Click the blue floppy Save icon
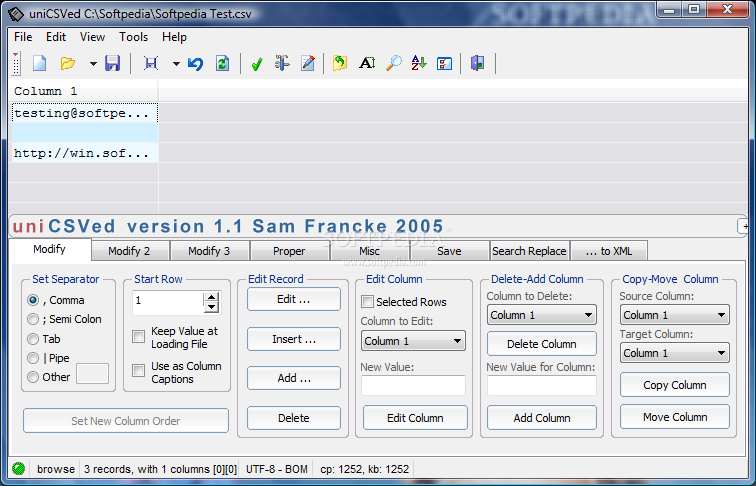Screen dimensions: 756x486 tap(112, 63)
